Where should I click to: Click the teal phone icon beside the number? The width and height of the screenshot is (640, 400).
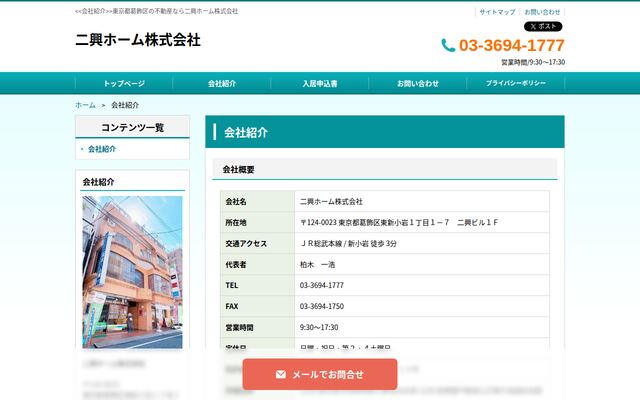[x=448, y=45]
